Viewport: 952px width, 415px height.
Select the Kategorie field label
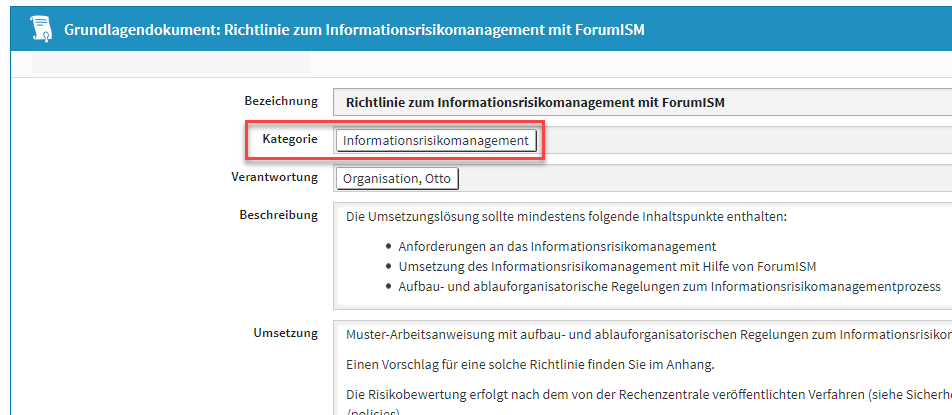(x=290, y=139)
